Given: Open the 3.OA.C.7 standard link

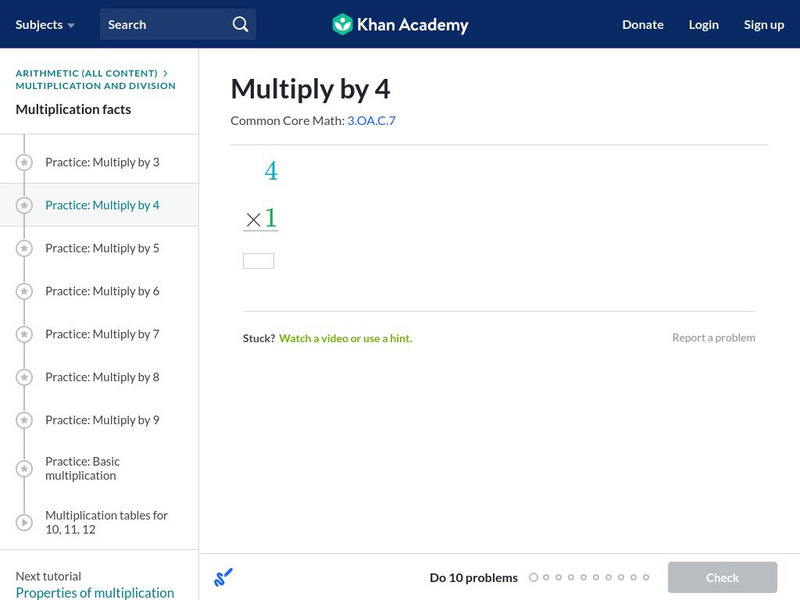Looking at the screenshot, I should pyautogui.click(x=371, y=120).
